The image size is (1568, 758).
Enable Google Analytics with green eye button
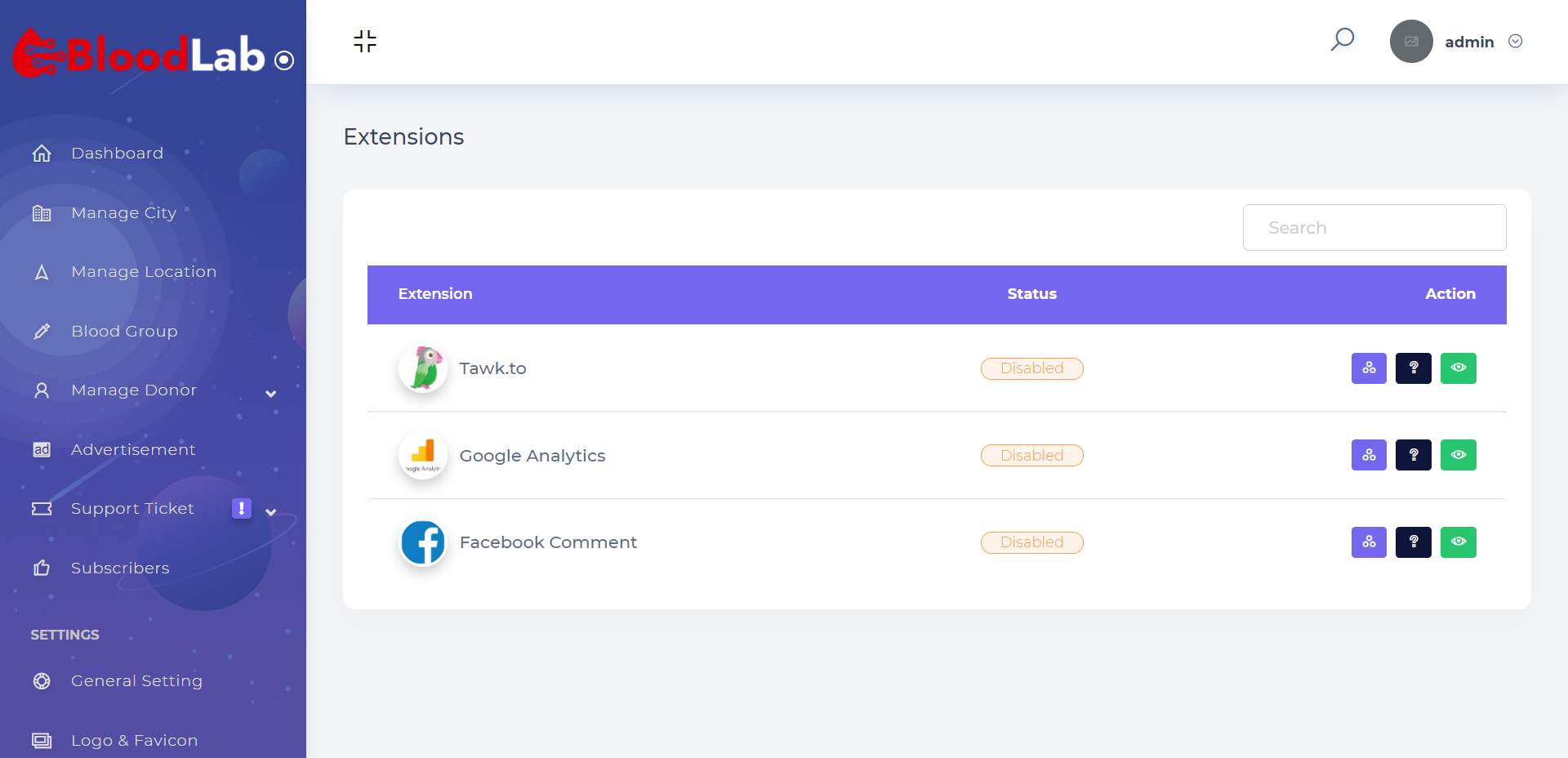click(1459, 455)
